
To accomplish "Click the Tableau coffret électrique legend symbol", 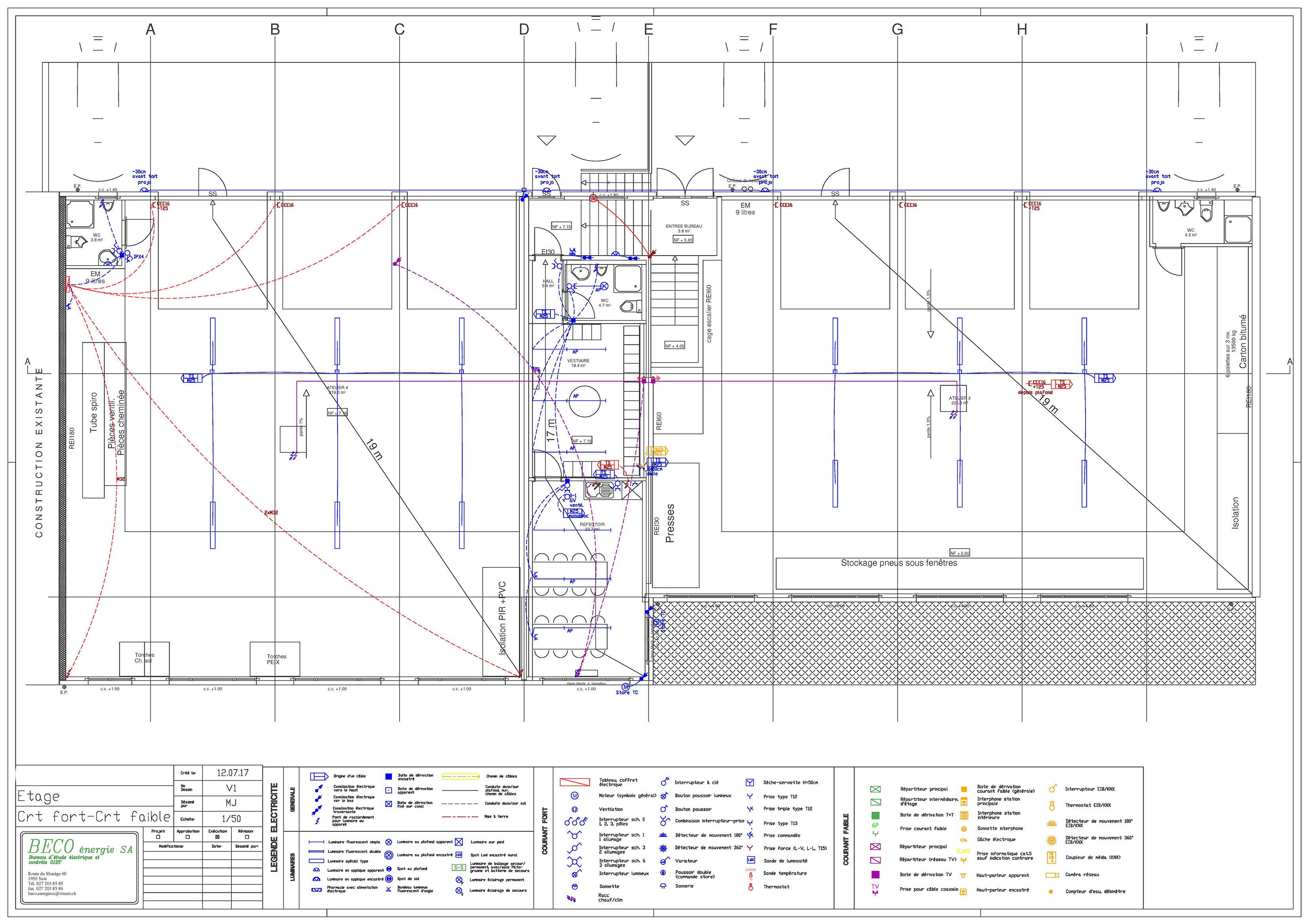I will coord(575,782).
